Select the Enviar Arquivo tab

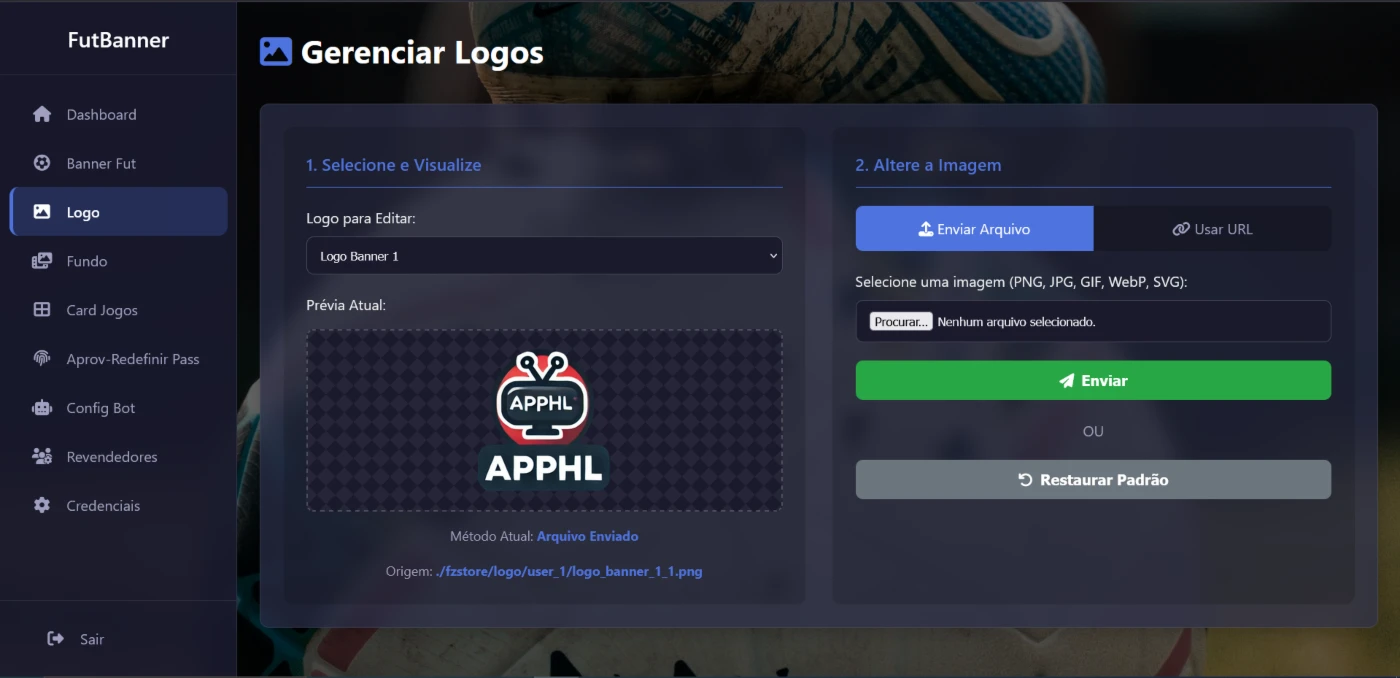tap(974, 229)
